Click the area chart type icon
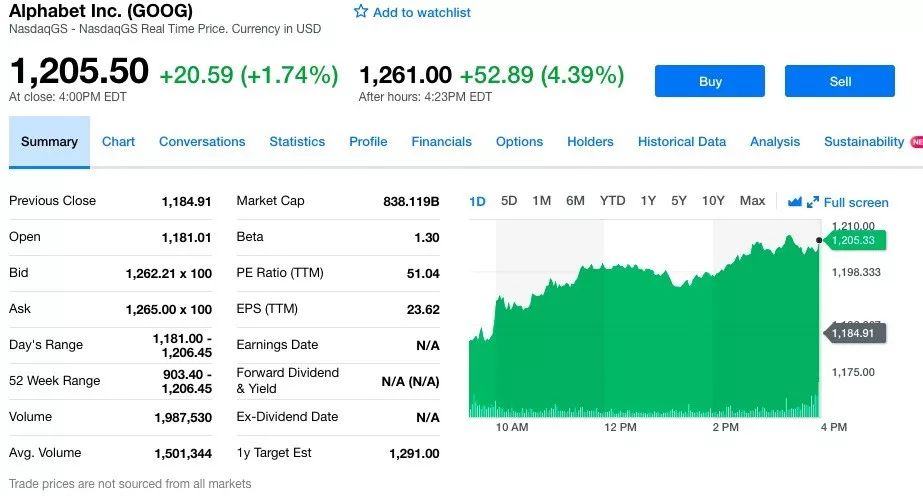The image size is (923, 496). tap(795, 202)
